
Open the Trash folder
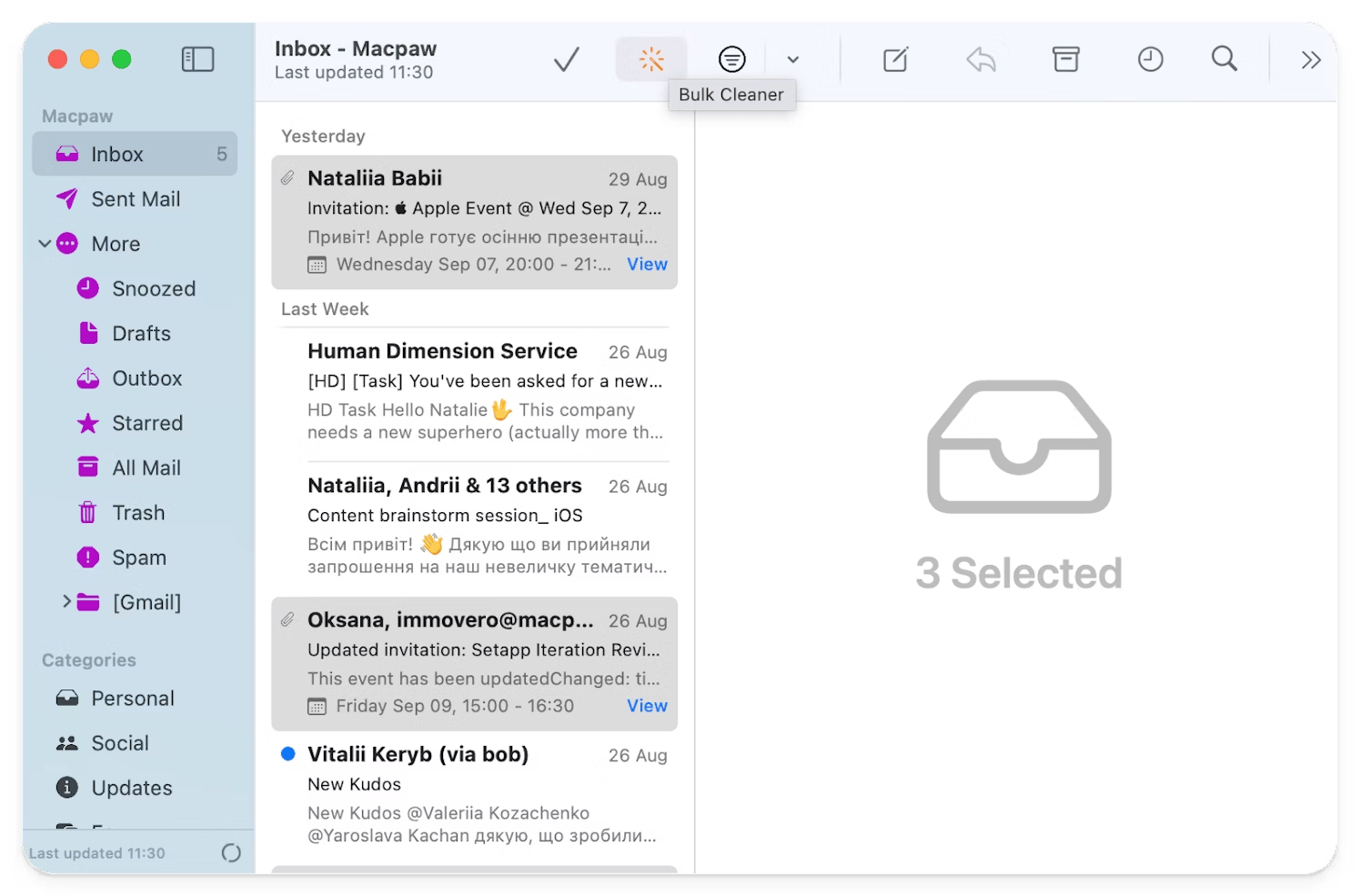(135, 512)
